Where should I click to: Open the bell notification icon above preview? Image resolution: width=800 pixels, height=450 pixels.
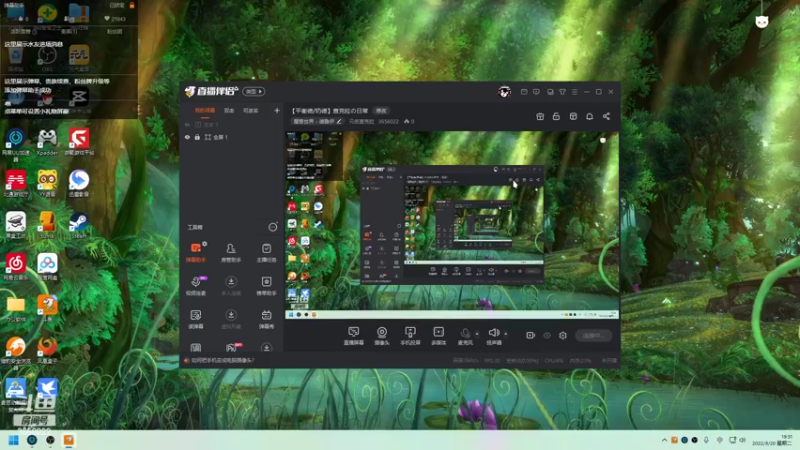pos(589,116)
